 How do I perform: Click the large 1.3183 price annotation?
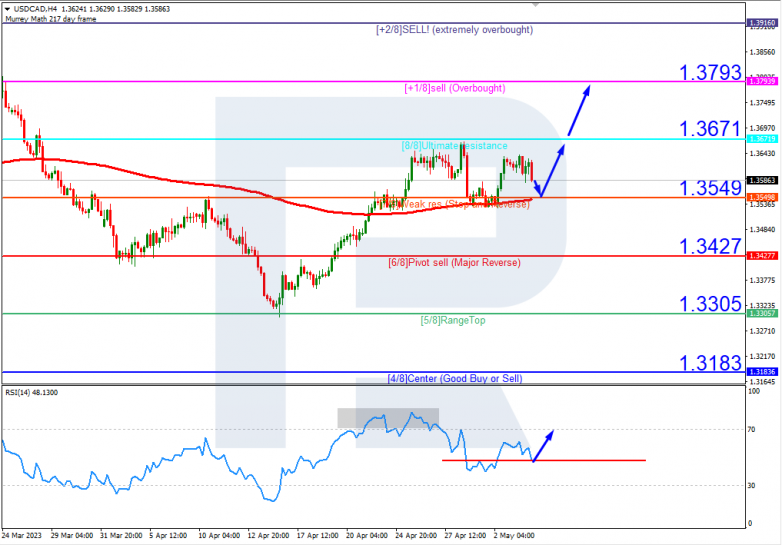[711, 363]
